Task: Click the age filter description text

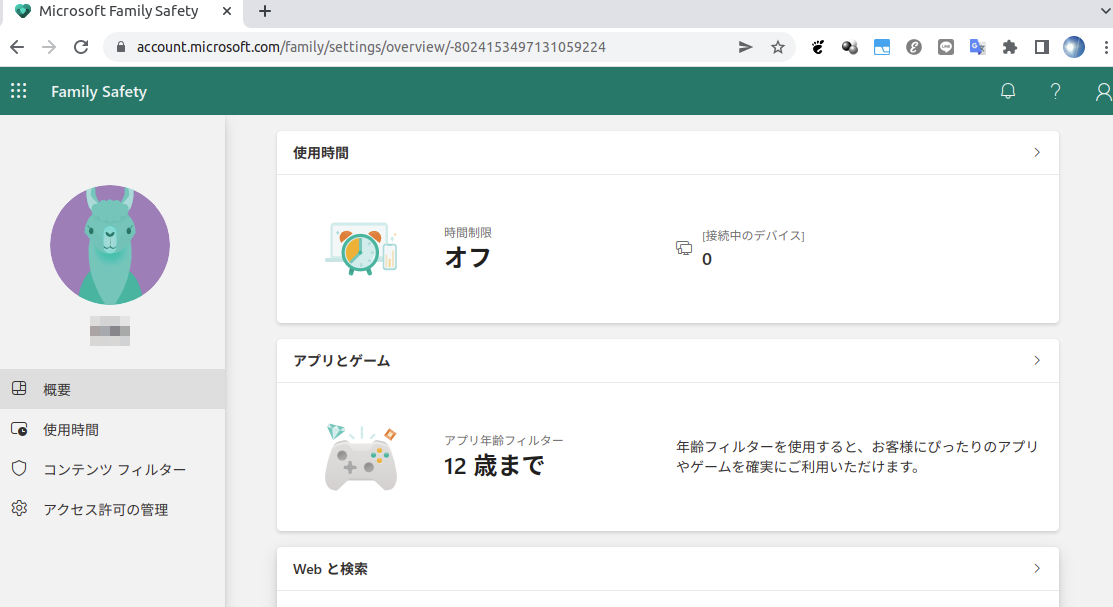Action: click(857, 456)
